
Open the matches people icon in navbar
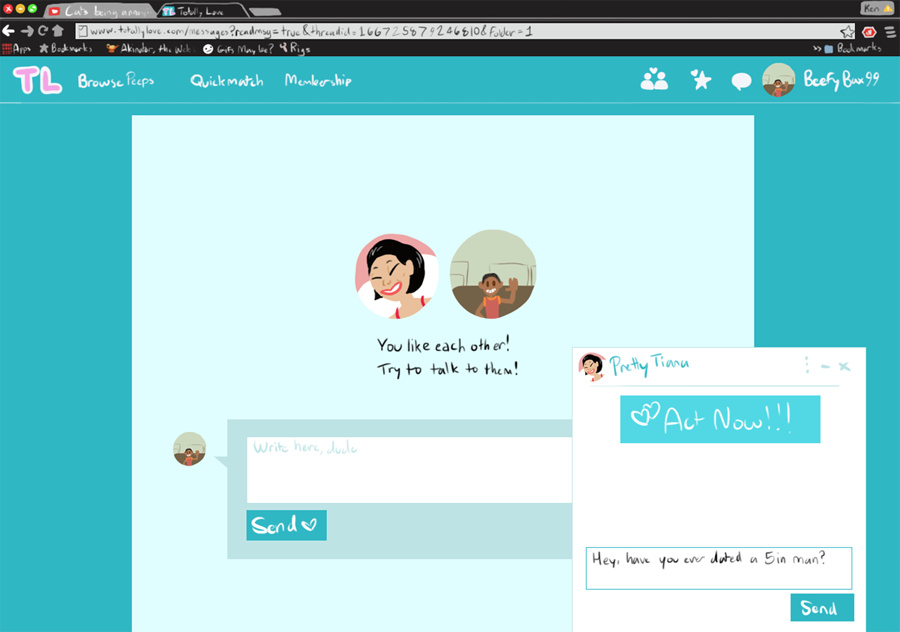[x=654, y=80]
